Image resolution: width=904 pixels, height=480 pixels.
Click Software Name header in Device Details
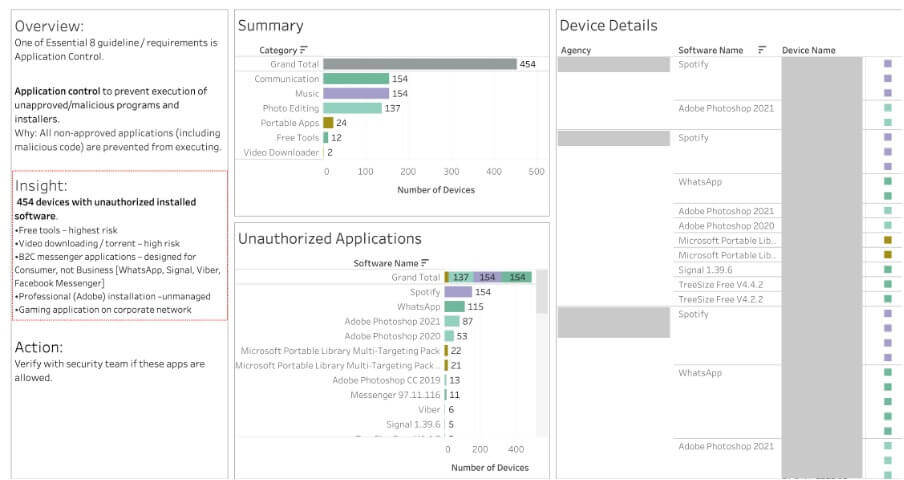click(710, 50)
